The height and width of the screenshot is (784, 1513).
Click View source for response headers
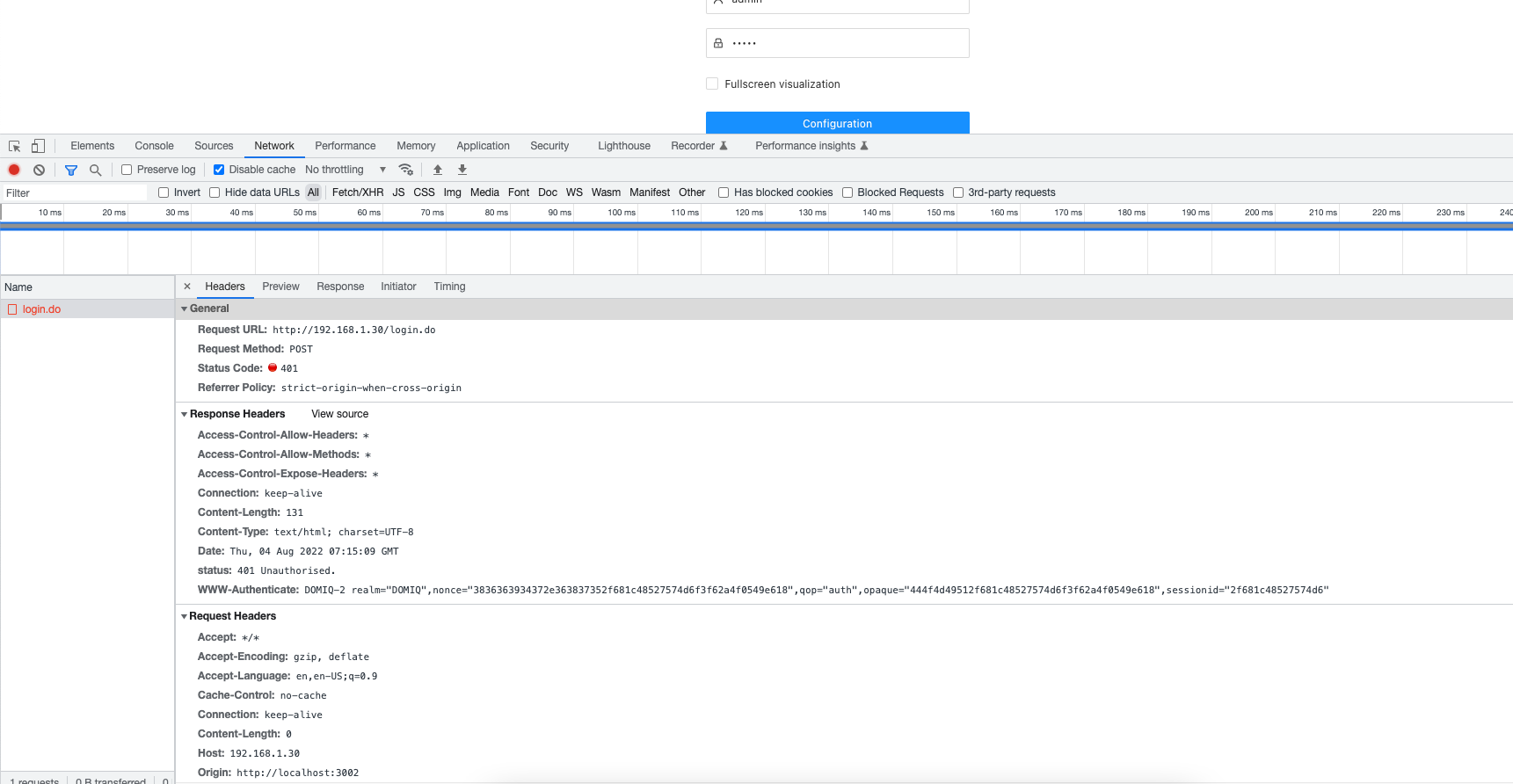tap(339, 414)
